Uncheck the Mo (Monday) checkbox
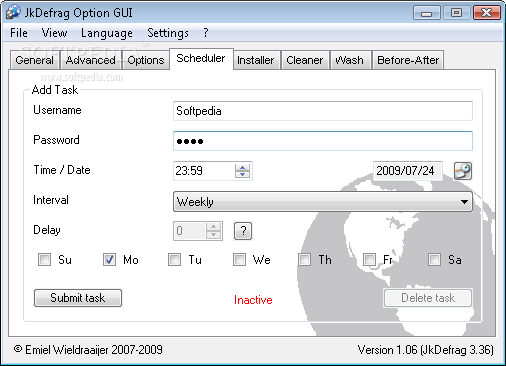Image resolution: width=506 pixels, height=366 pixels. click(109, 259)
